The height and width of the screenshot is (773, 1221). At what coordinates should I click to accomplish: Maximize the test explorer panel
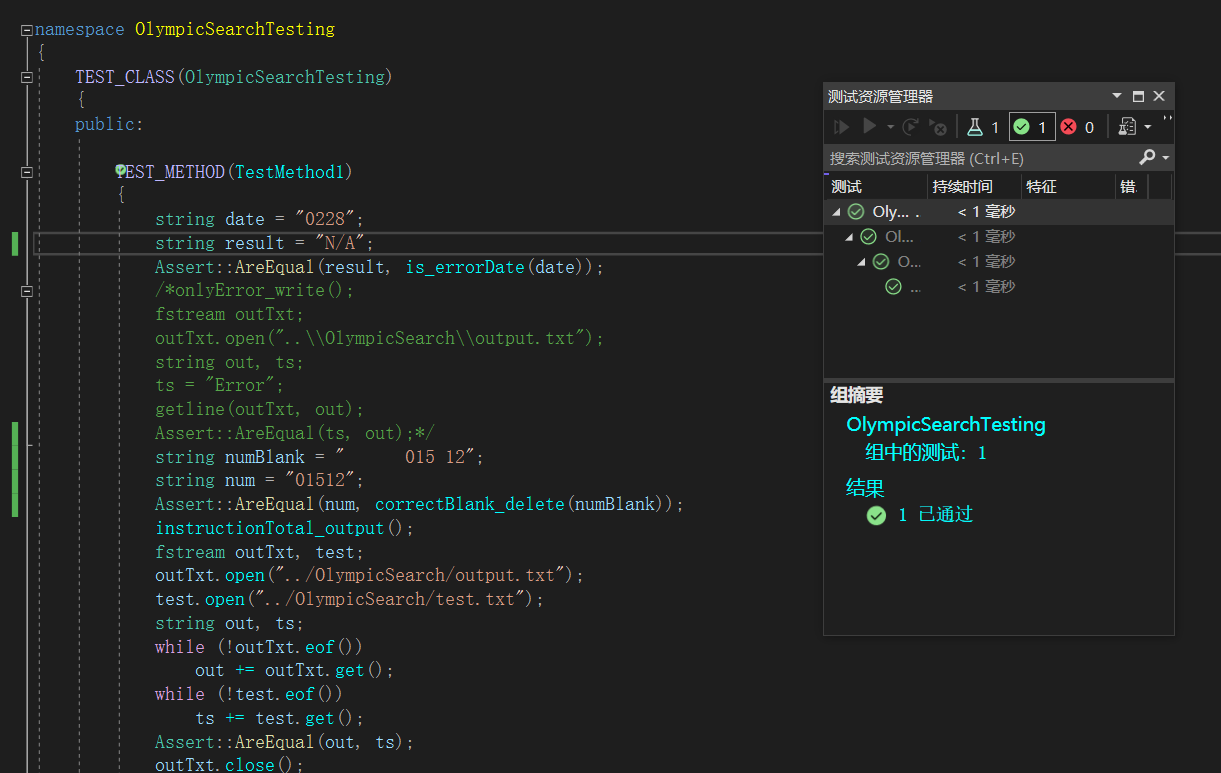coord(1138,96)
